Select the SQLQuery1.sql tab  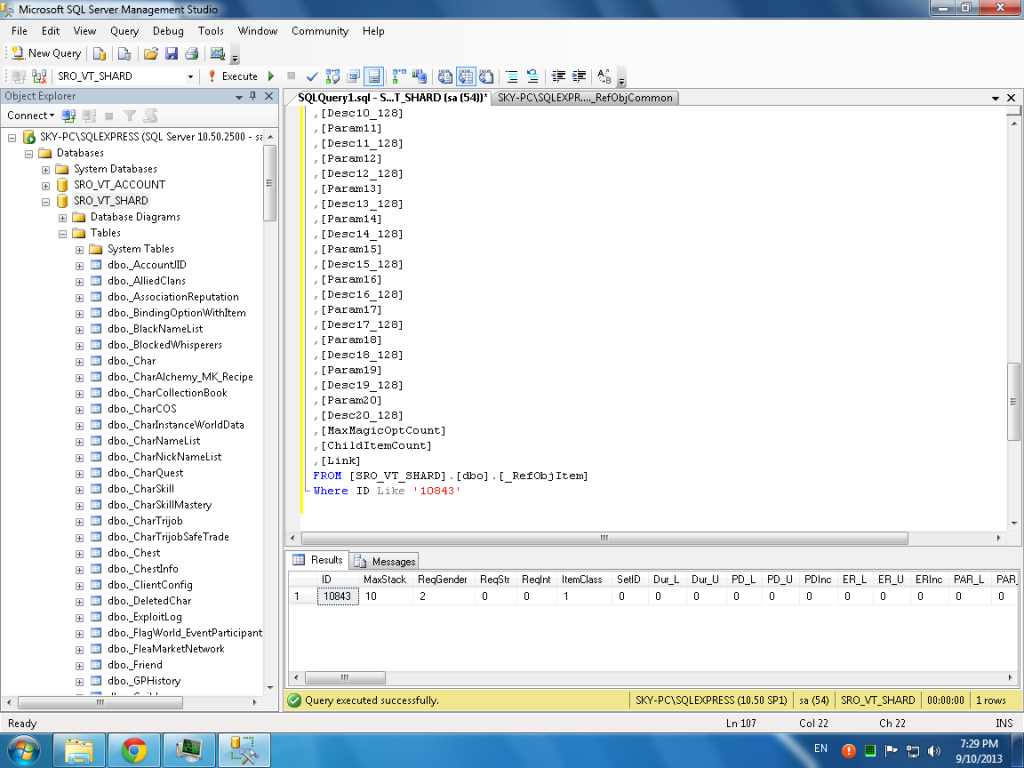392,98
